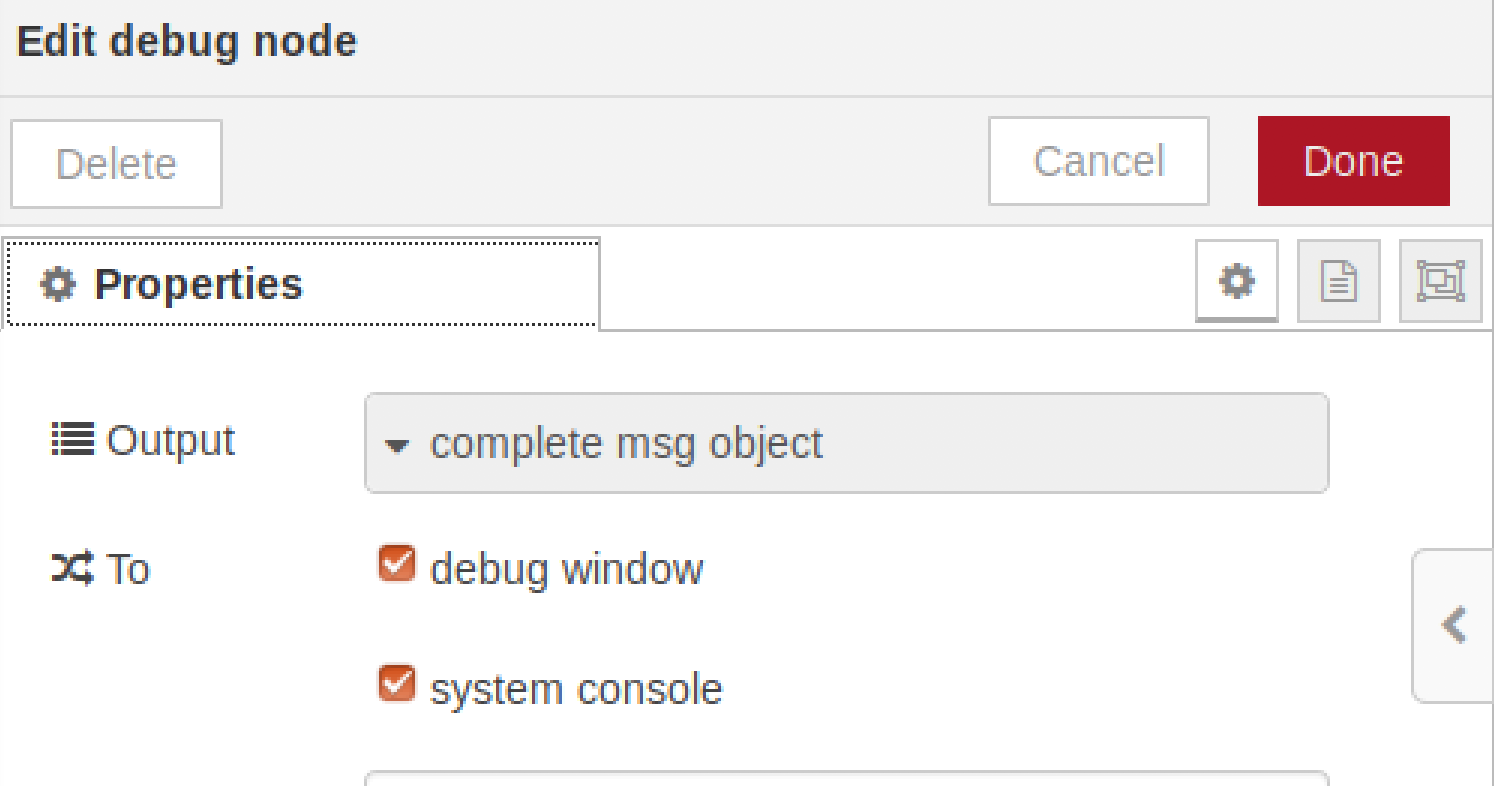The height and width of the screenshot is (786, 1494).
Task: Uncheck the debug window checkbox
Action: [x=397, y=564]
